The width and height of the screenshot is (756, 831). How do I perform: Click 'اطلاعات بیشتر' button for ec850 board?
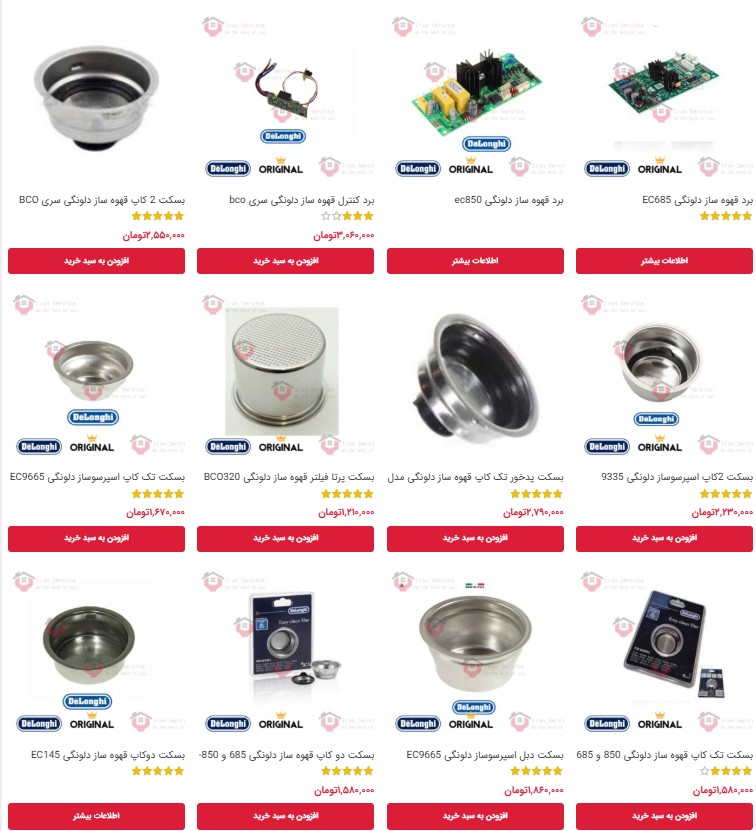(475, 261)
